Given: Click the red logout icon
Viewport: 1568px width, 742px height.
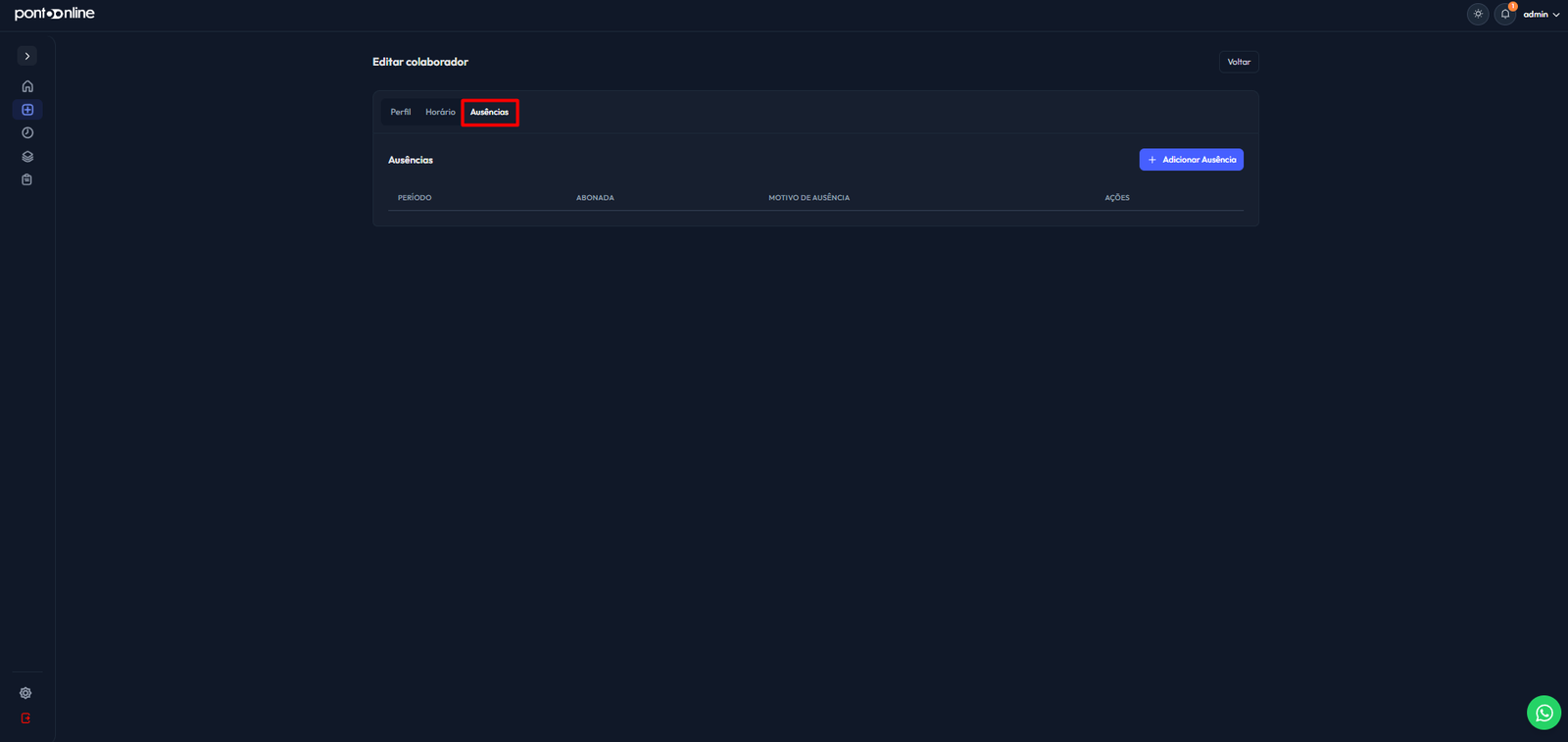Looking at the screenshot, I should pyautogui.click(x=25, y=718).
